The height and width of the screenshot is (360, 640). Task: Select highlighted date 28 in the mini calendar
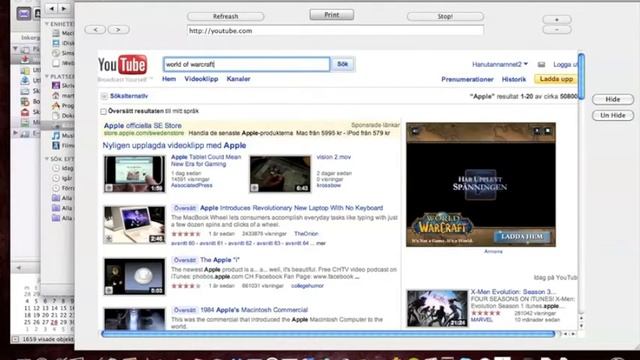[x=54, y=322]
